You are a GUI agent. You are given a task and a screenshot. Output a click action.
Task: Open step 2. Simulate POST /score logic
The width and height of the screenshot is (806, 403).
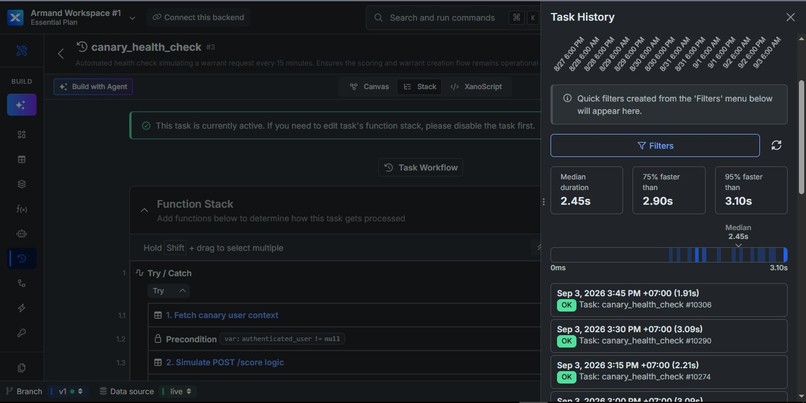coord(225,362)
